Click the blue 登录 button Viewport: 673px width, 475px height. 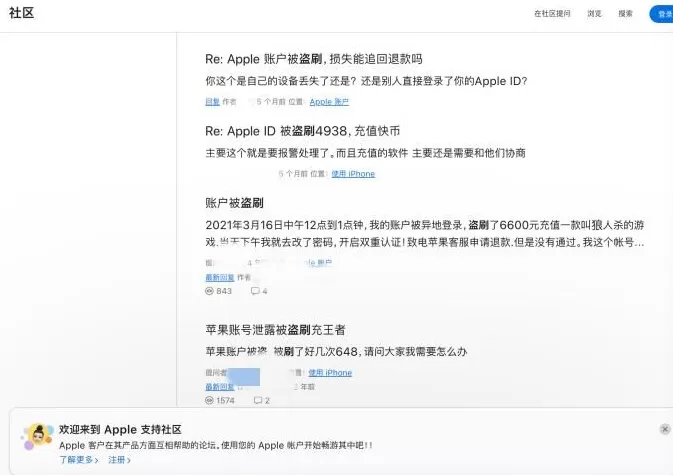pyautogui.click(x=661, y=14)
